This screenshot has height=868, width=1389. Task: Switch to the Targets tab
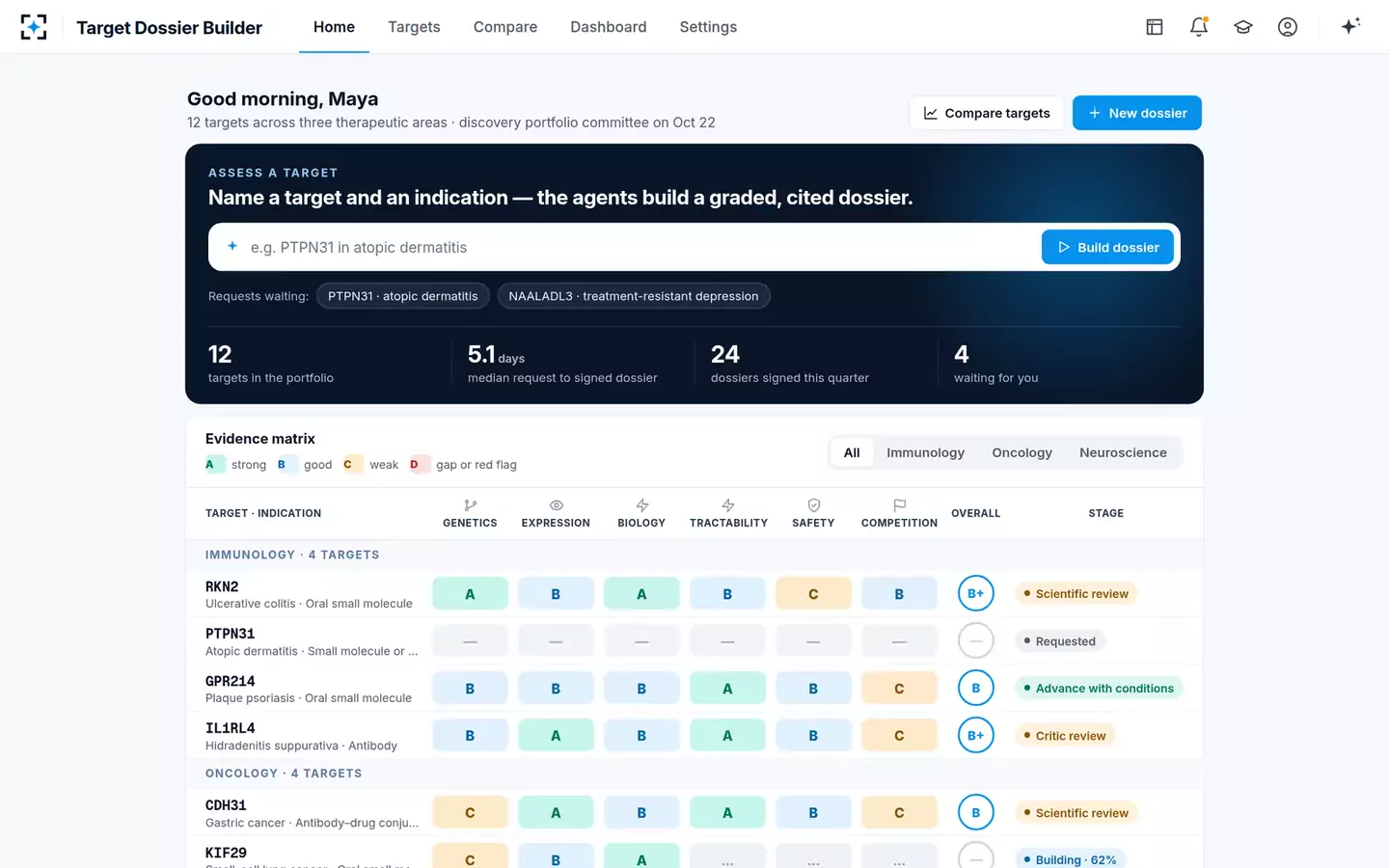pos(414,27)
